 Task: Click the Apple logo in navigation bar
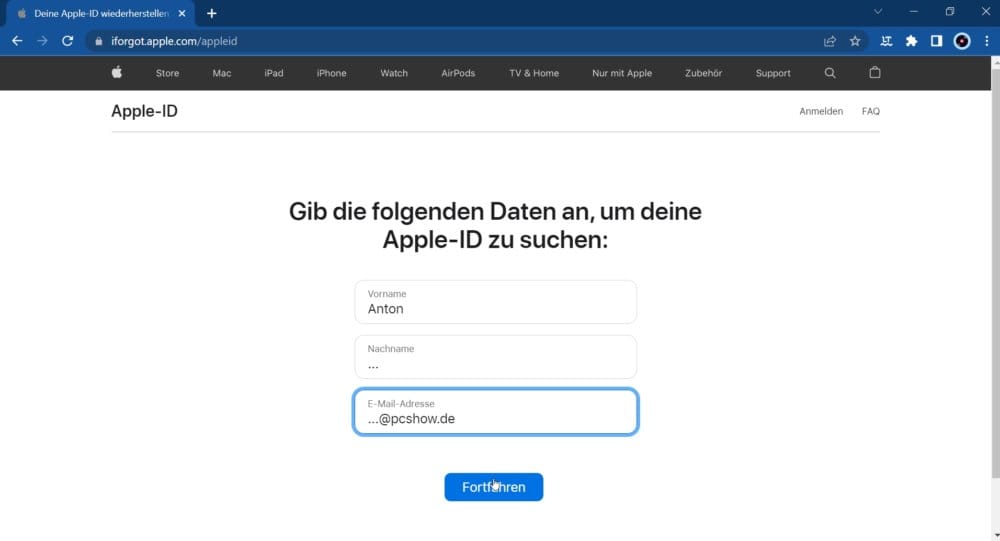coord(117,73)
